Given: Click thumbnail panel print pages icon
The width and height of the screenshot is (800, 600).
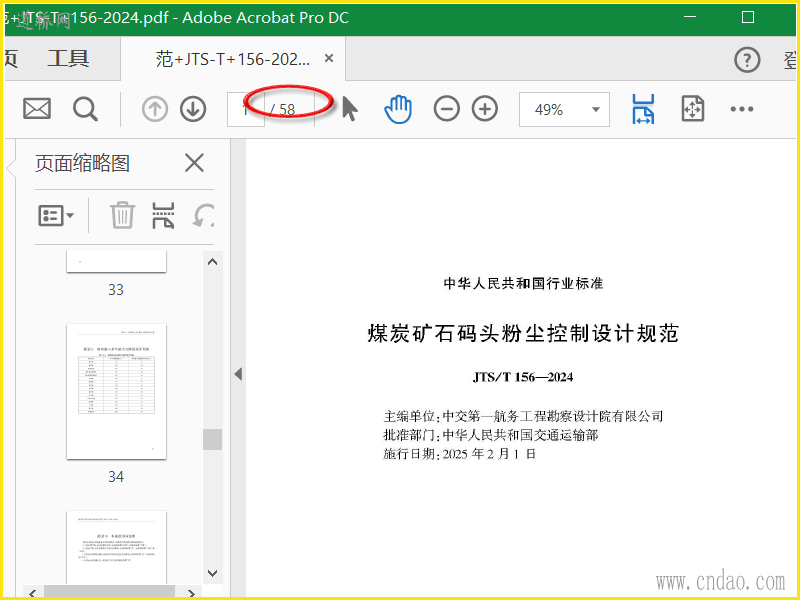Looking at the screenshot, I should pos(163,215).
